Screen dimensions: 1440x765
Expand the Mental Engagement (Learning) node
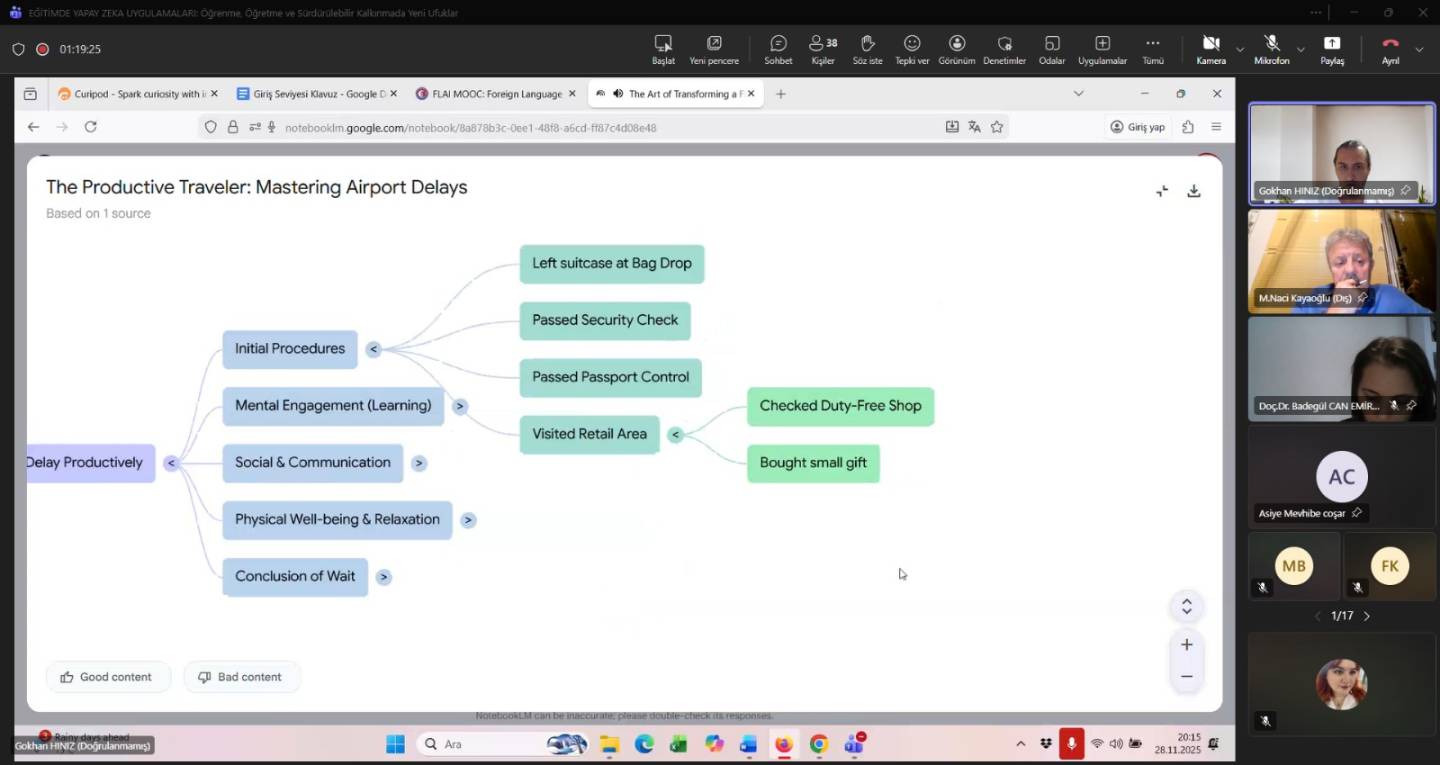click(460, 406)
